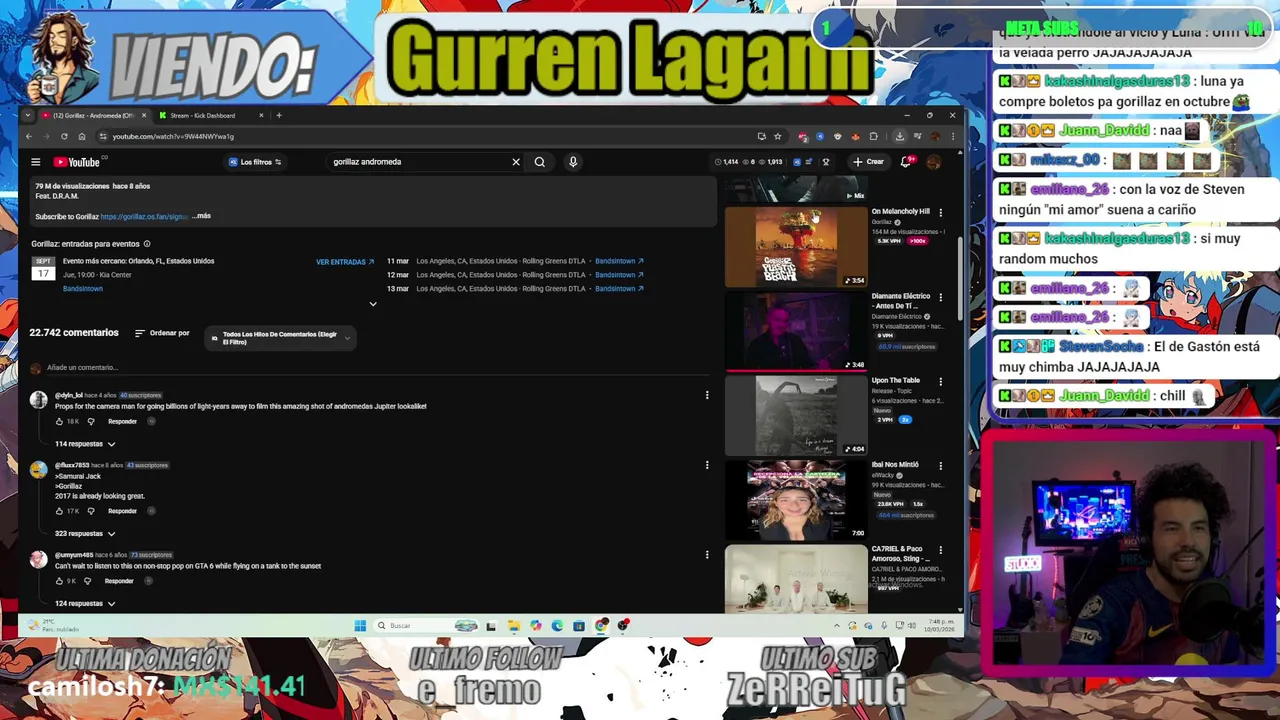The height and width of the screenshot is (720, 1280).
Task: Open options for 'On Melancholy Hill' video
Action: tap(940, 212)
